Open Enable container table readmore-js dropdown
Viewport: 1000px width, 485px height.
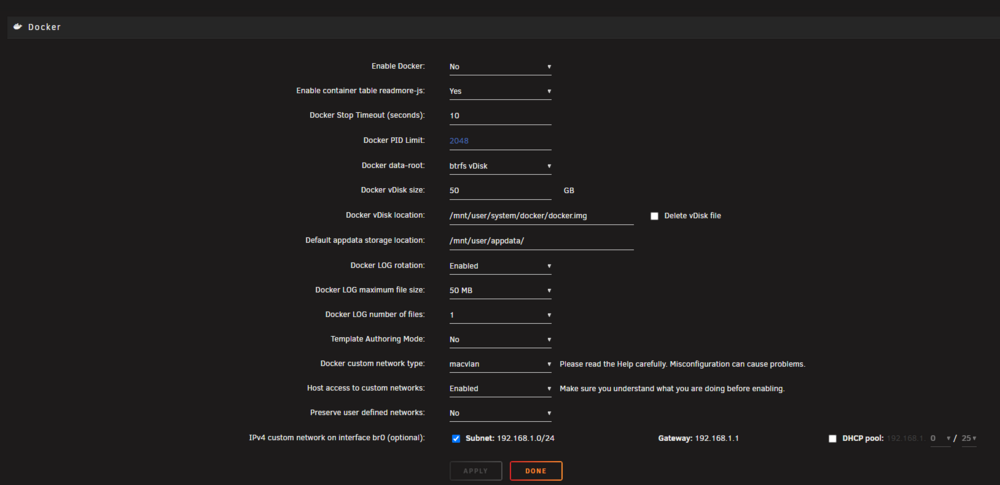tap(500, 91)
